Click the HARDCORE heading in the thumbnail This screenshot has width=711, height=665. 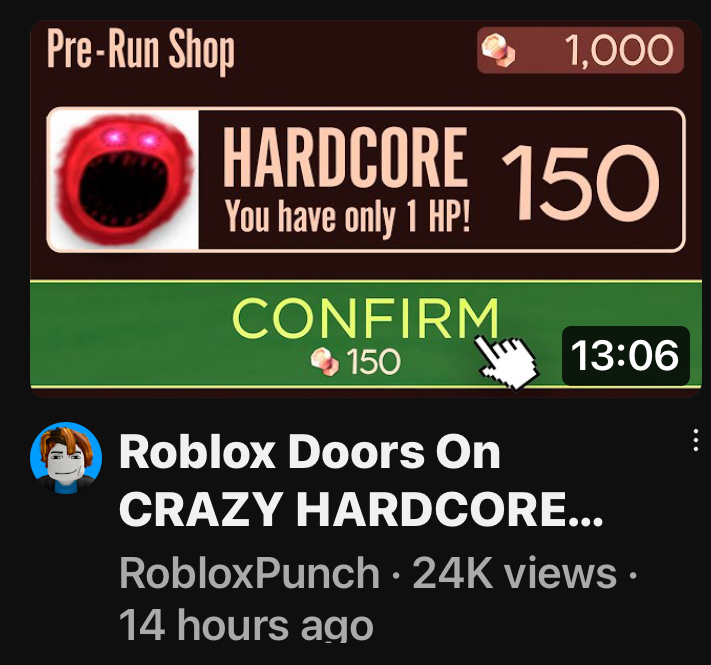345,157
